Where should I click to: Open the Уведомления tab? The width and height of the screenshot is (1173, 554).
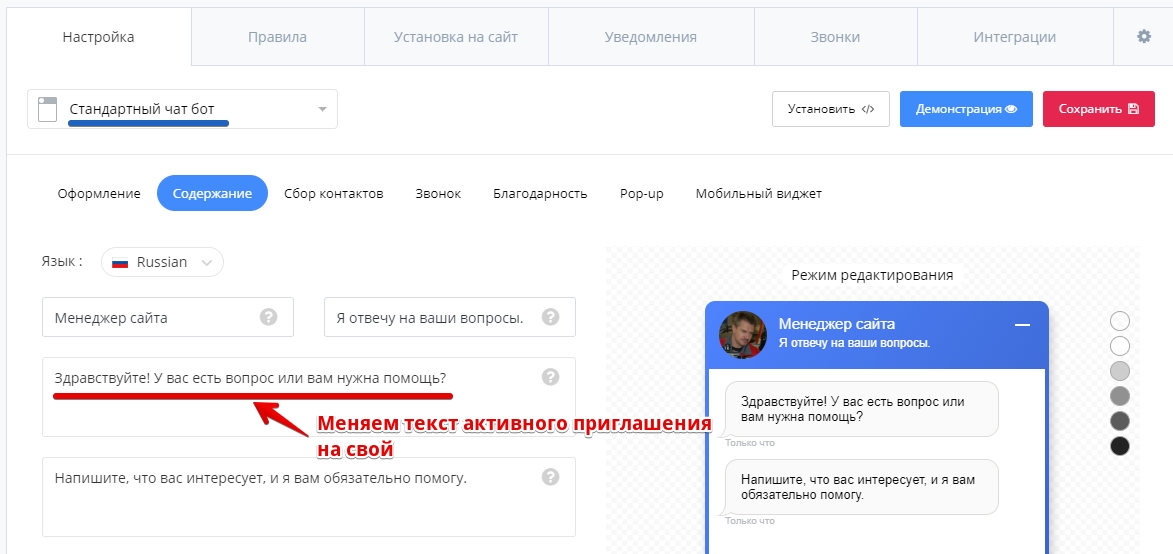pos(651,37)
